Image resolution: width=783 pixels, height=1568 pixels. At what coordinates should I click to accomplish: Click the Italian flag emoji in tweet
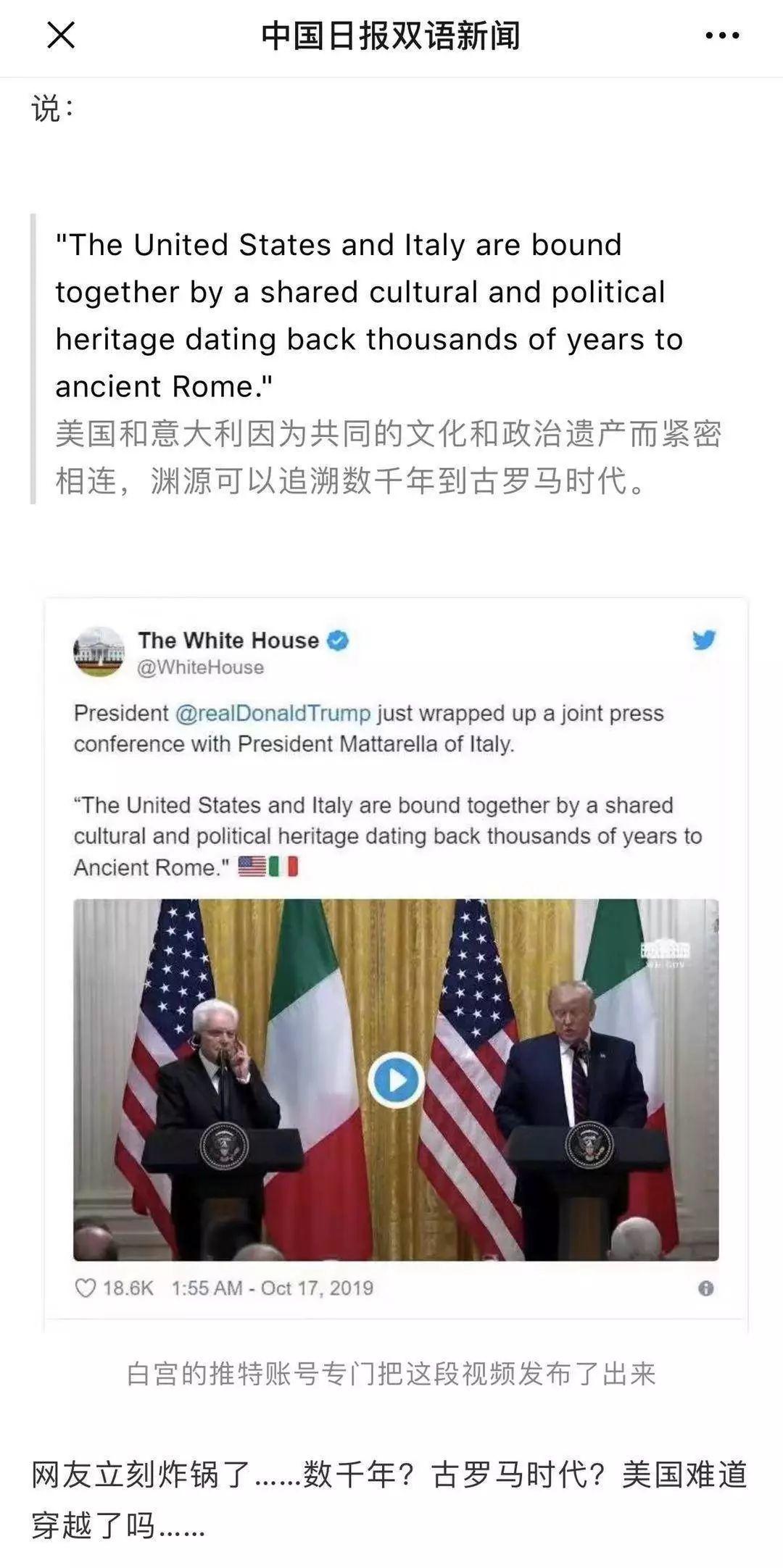pos(283,867)
